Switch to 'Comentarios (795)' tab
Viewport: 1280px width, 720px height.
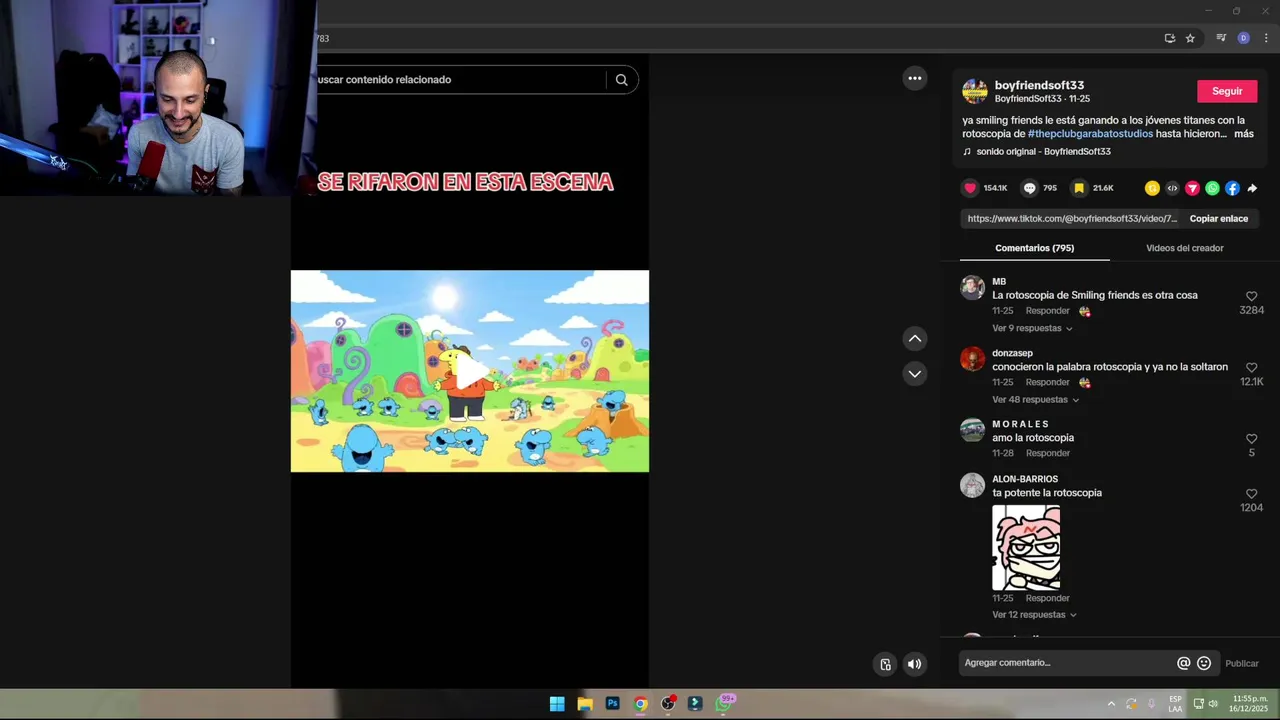coord(1034,248)
